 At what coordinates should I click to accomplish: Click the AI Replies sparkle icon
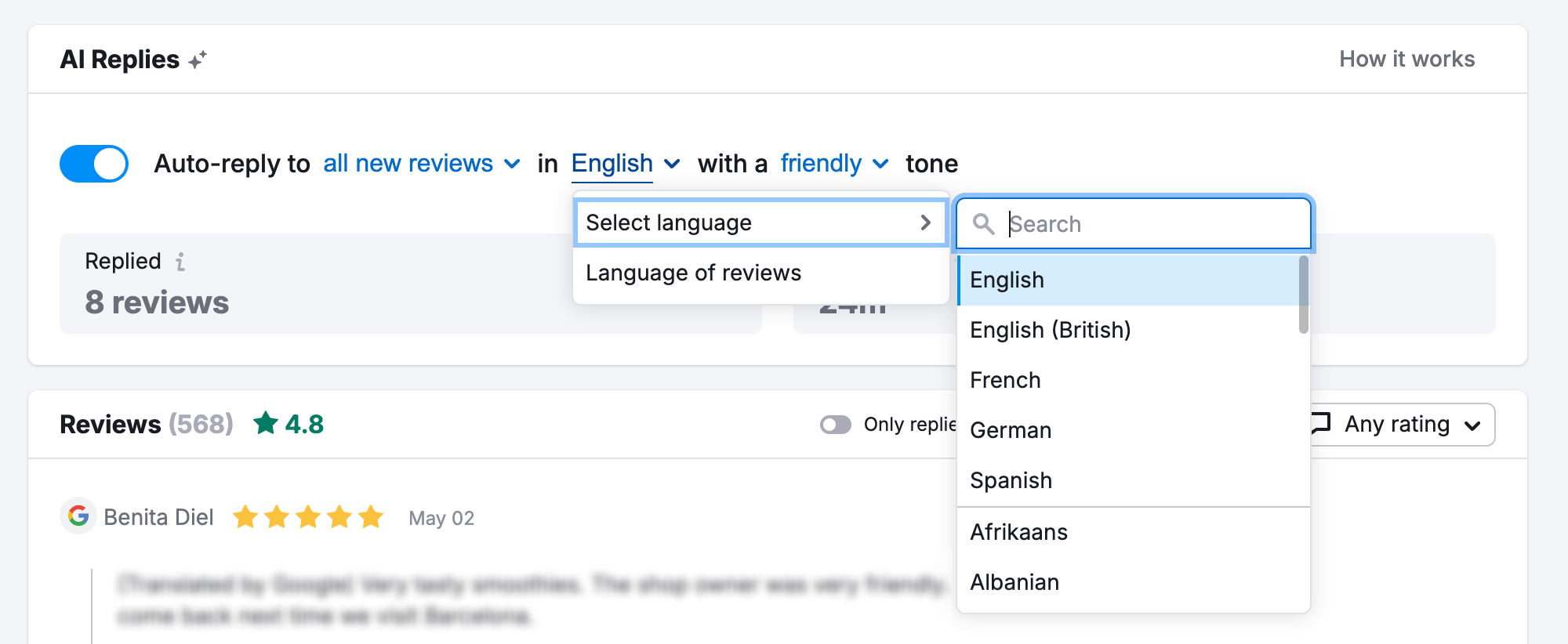198,60
